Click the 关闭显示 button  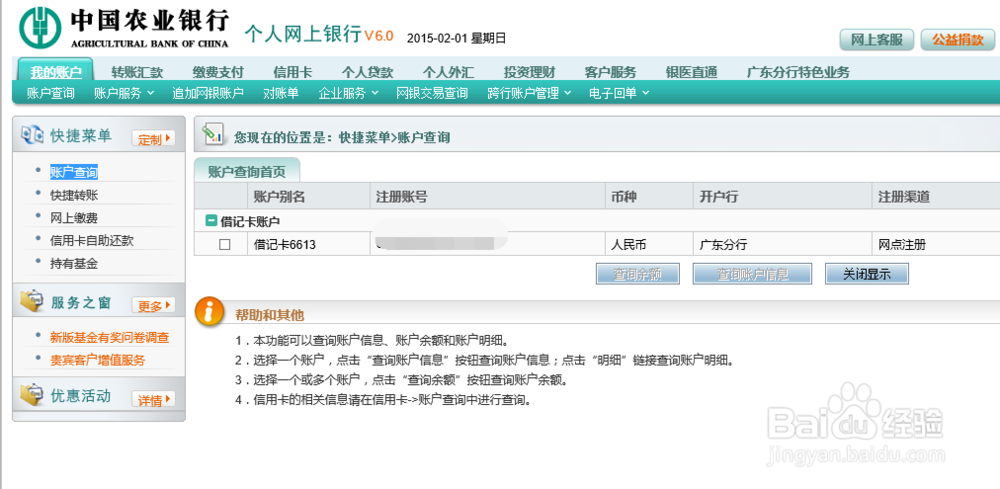[x=867, y=274]
